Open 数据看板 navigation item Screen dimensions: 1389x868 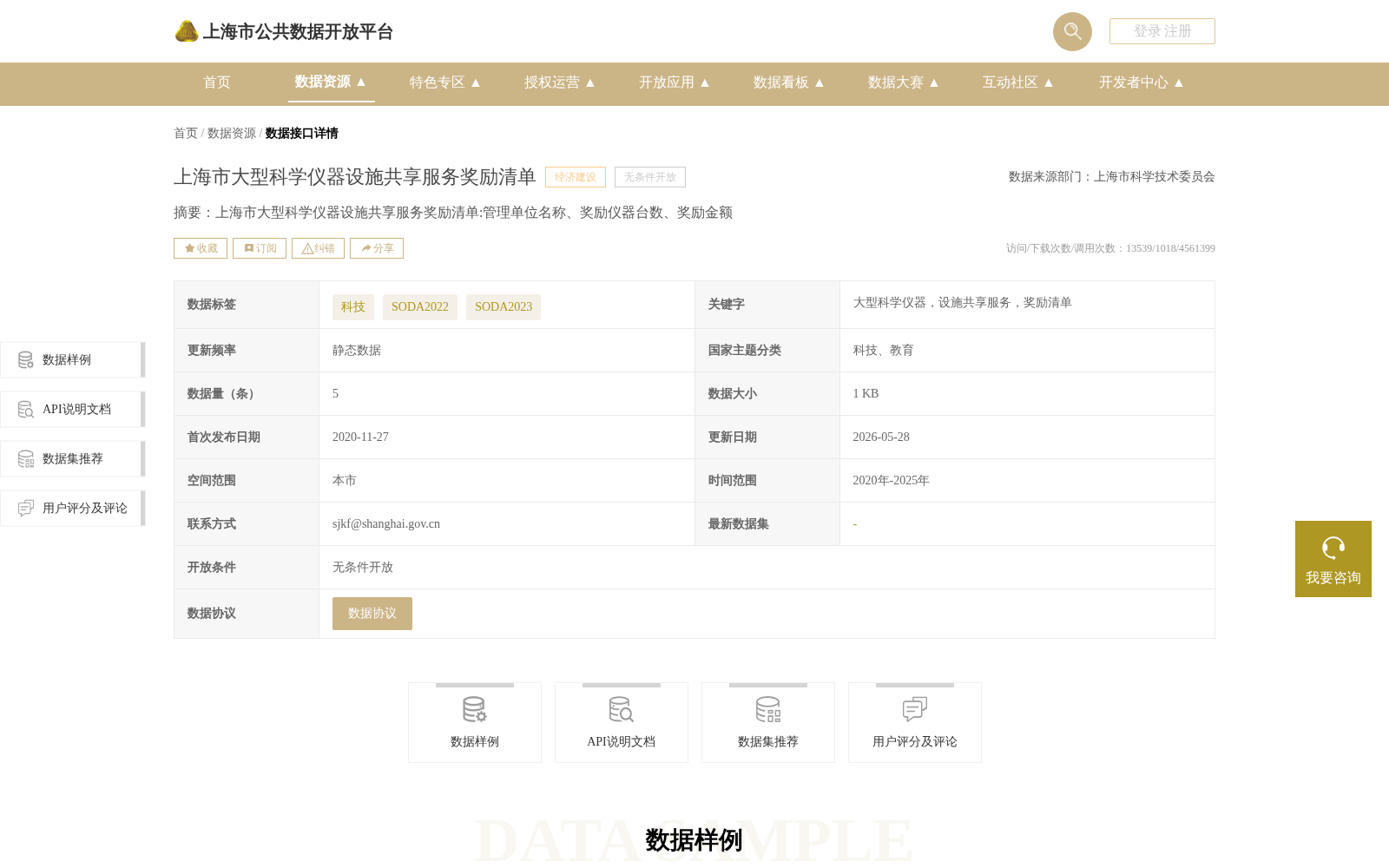pos(781,82)
